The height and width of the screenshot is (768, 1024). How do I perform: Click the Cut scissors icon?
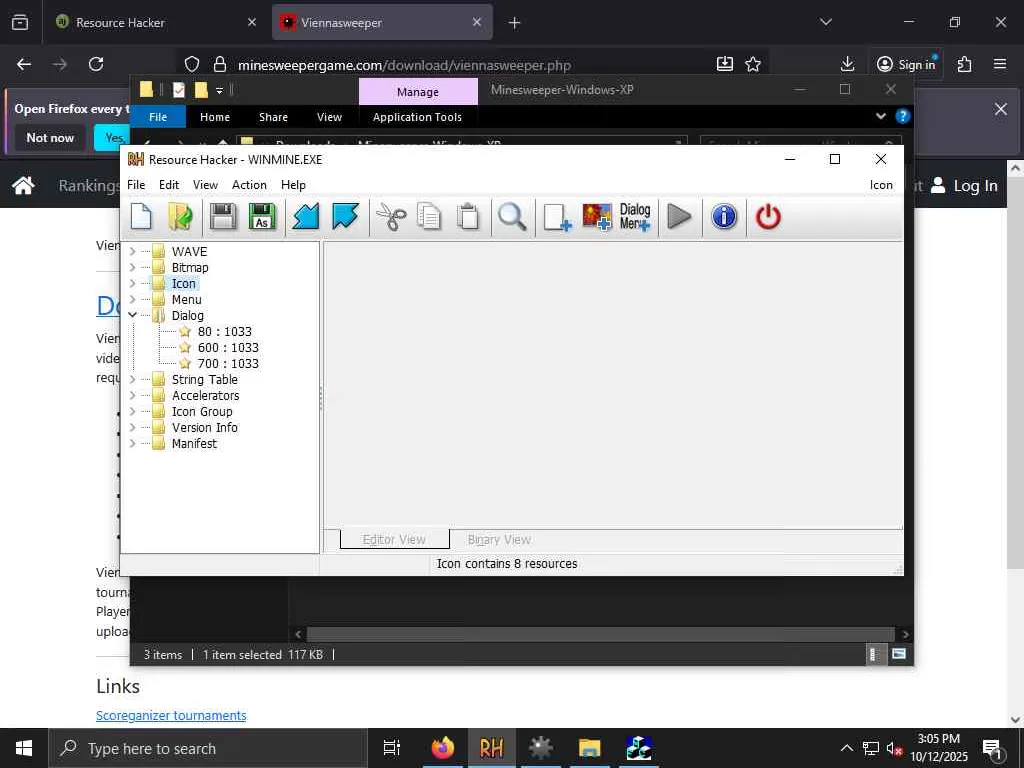[391, 217]
